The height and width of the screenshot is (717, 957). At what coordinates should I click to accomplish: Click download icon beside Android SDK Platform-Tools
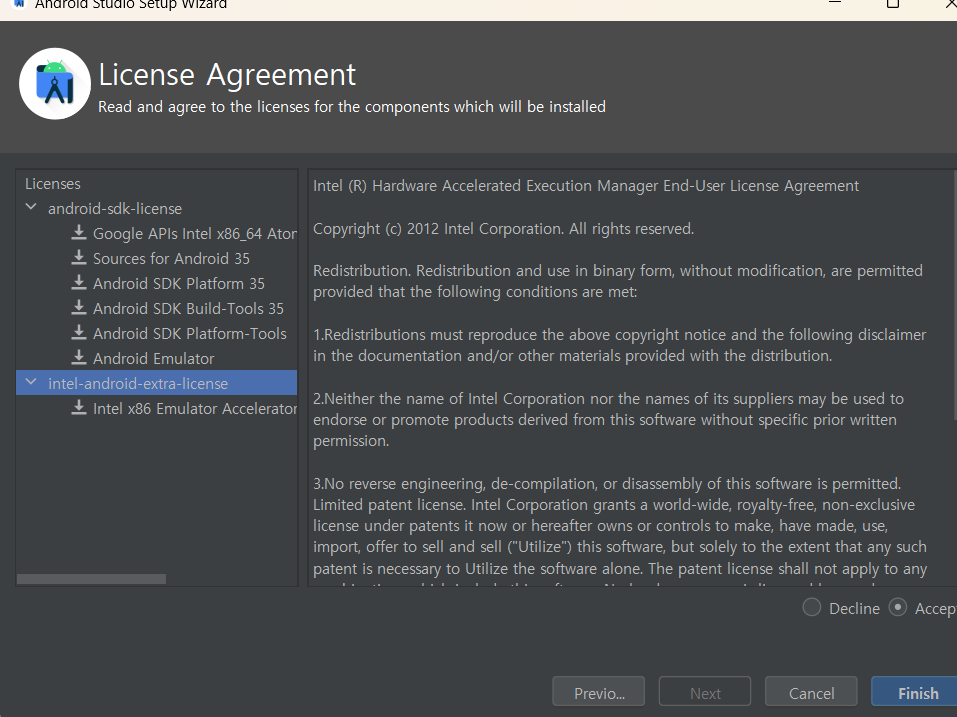(79, 333)
